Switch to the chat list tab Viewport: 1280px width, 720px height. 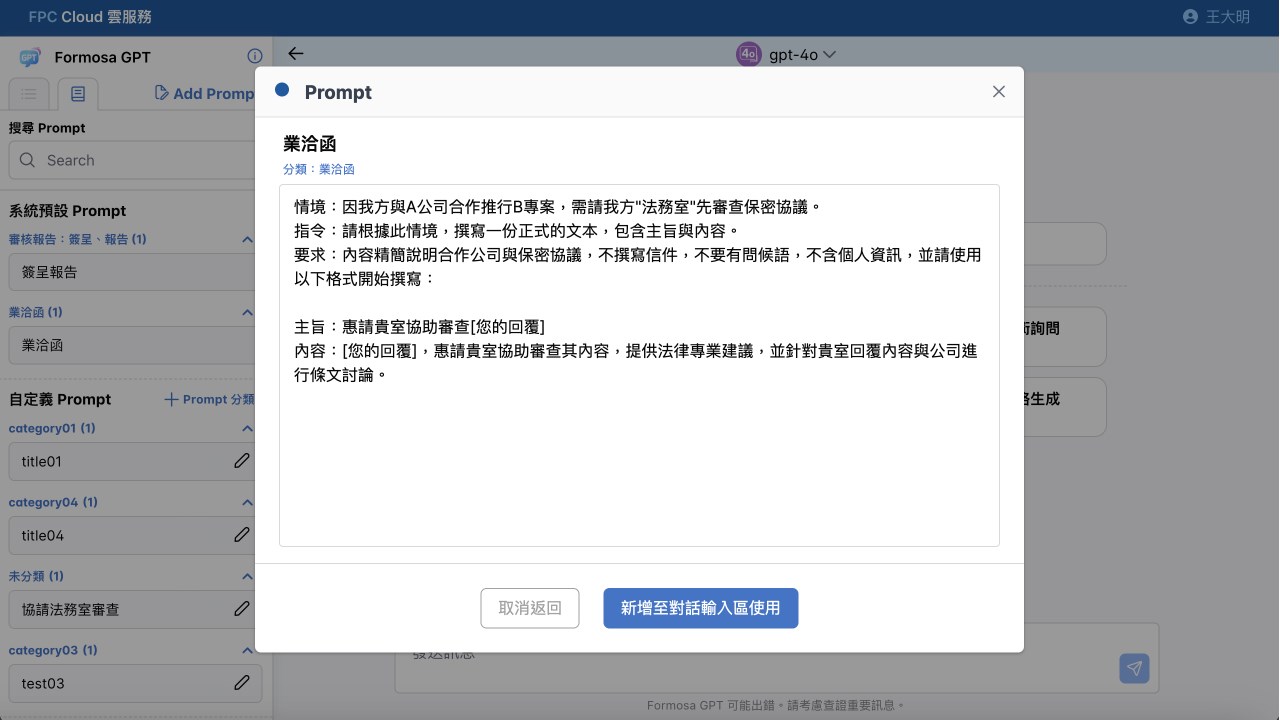coord(29,94)
